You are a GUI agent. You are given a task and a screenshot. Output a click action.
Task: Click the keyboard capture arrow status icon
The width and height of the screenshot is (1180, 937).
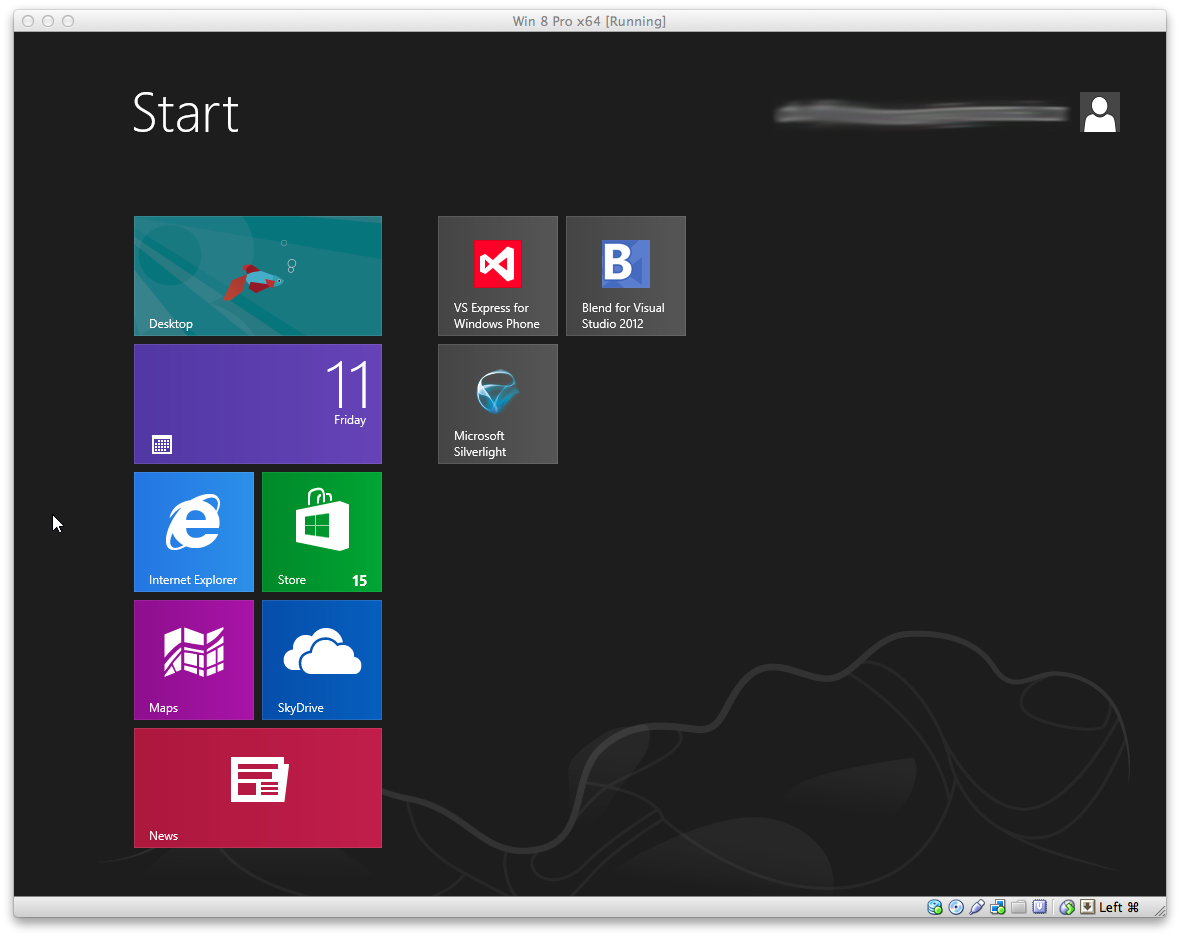[1087, 907]
